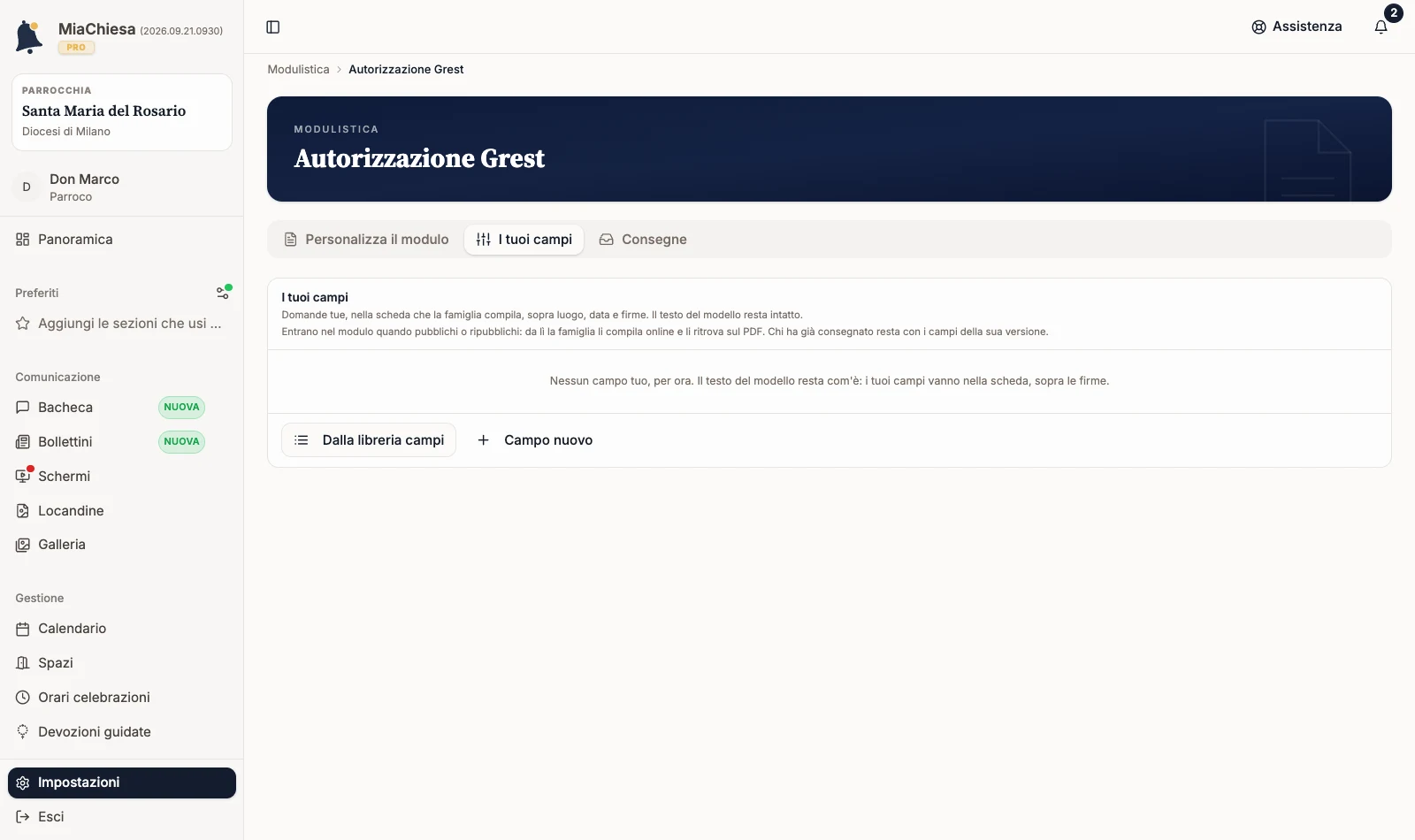Click the Preferiti section label
The image size is (1415, 840).
tap(37, 293)
